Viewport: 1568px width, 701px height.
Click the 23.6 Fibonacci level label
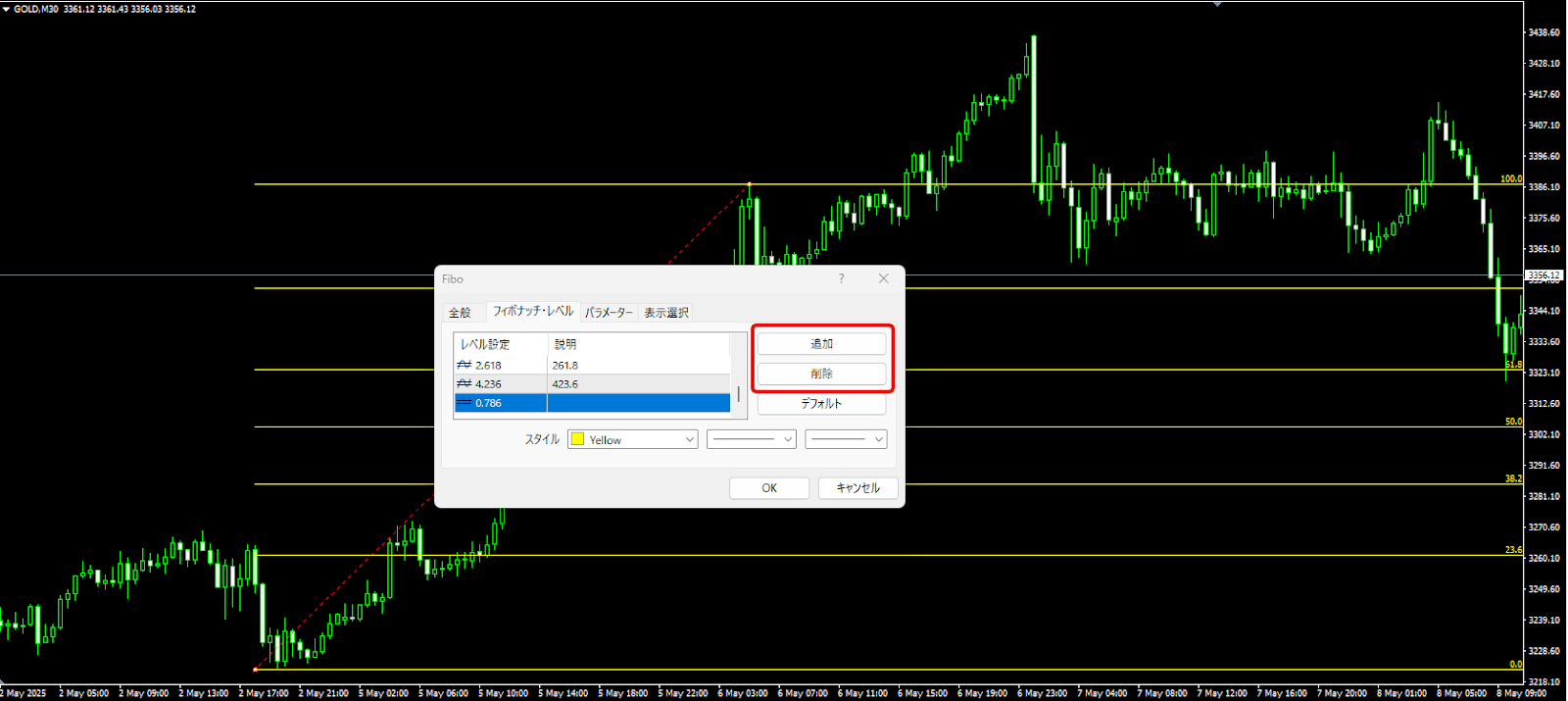click(x=1514, y=550)
